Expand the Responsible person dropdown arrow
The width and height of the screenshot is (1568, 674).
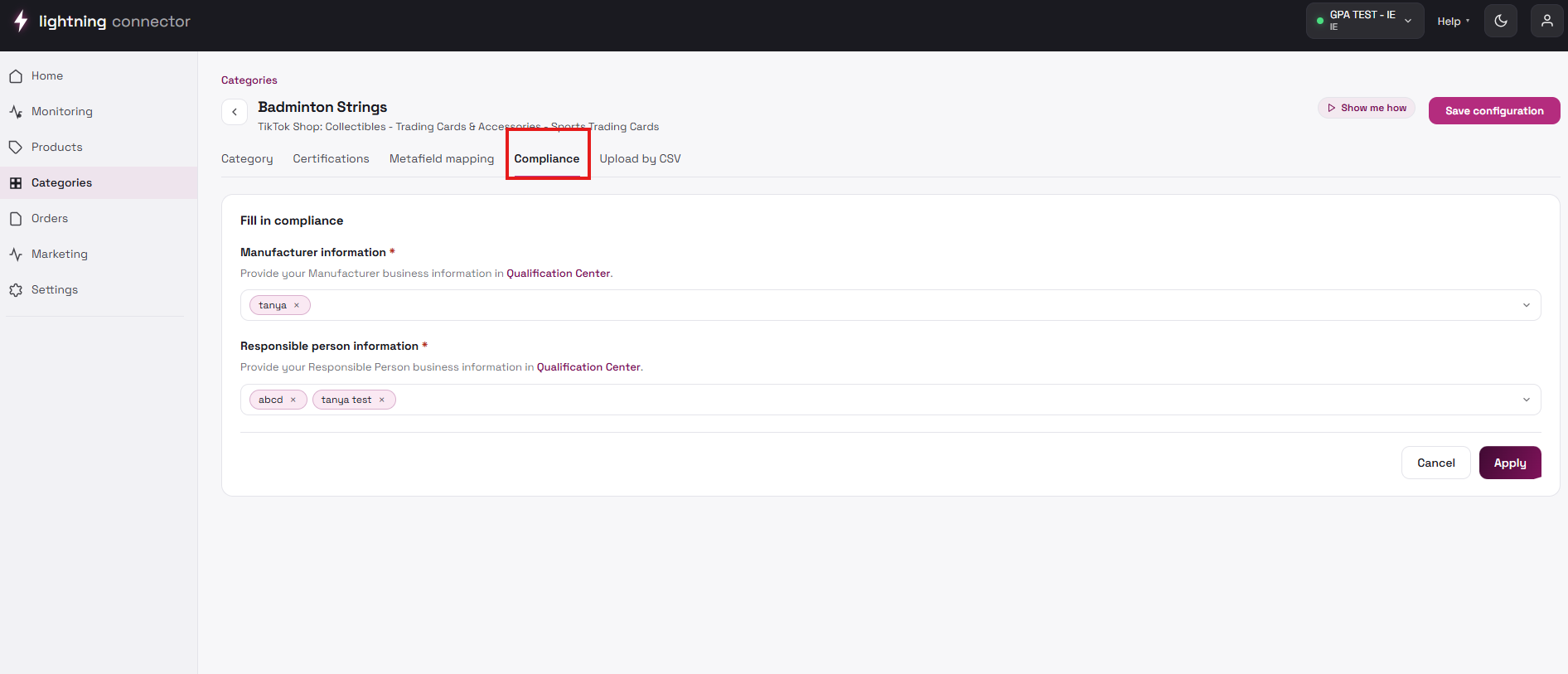1527,400
